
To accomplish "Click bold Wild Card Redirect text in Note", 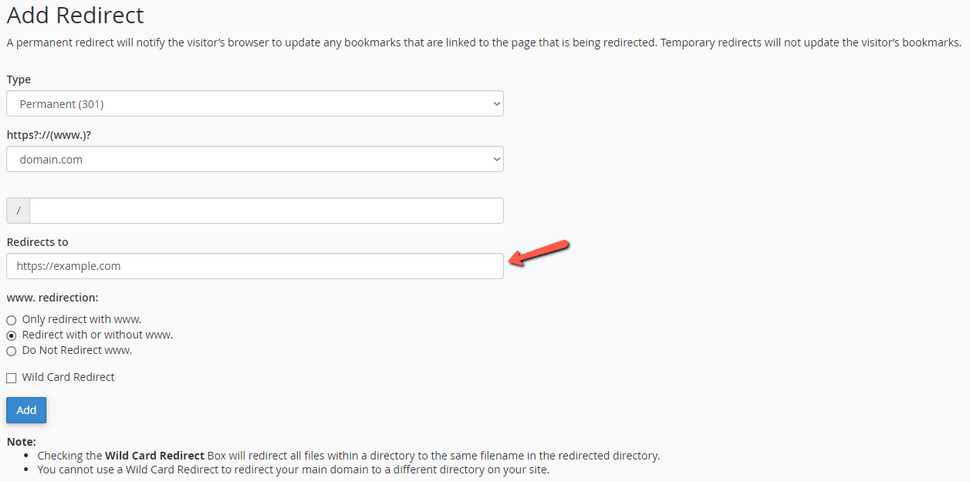I will coord(154,456).
